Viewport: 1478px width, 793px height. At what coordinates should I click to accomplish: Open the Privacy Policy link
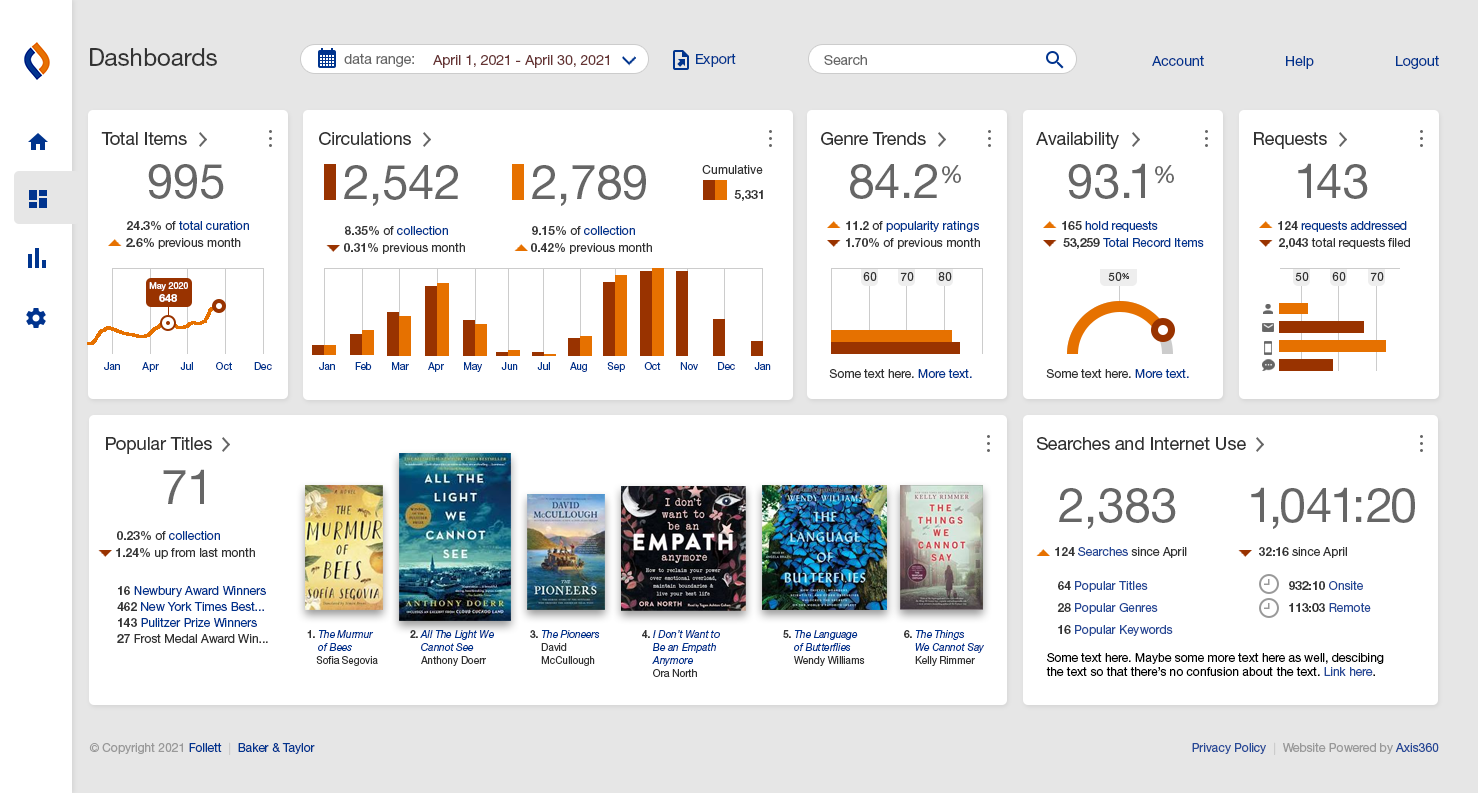[x=1228, y=748]
